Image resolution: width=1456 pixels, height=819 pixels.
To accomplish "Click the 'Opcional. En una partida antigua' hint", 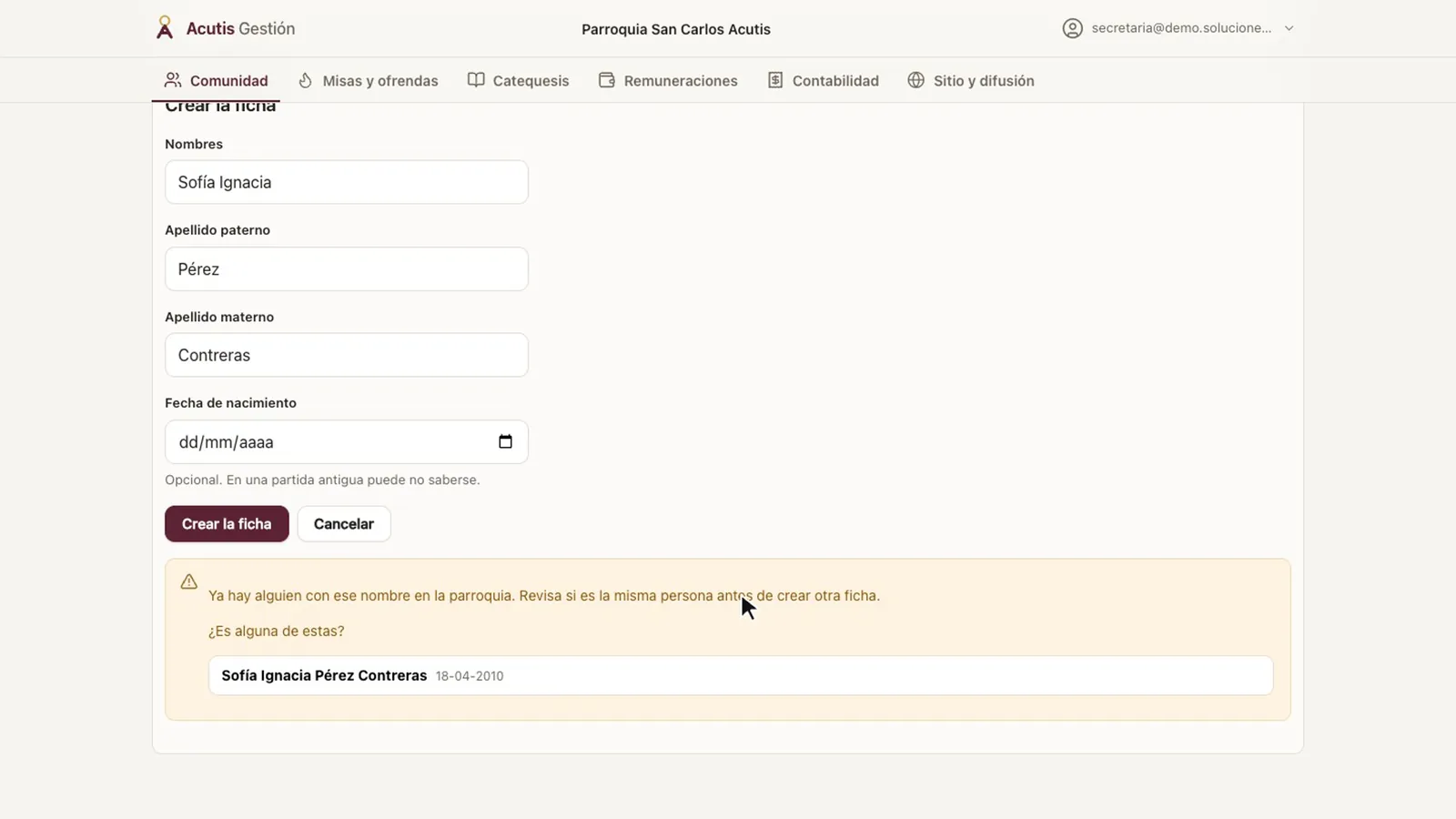I will click(x=322, y=480).
